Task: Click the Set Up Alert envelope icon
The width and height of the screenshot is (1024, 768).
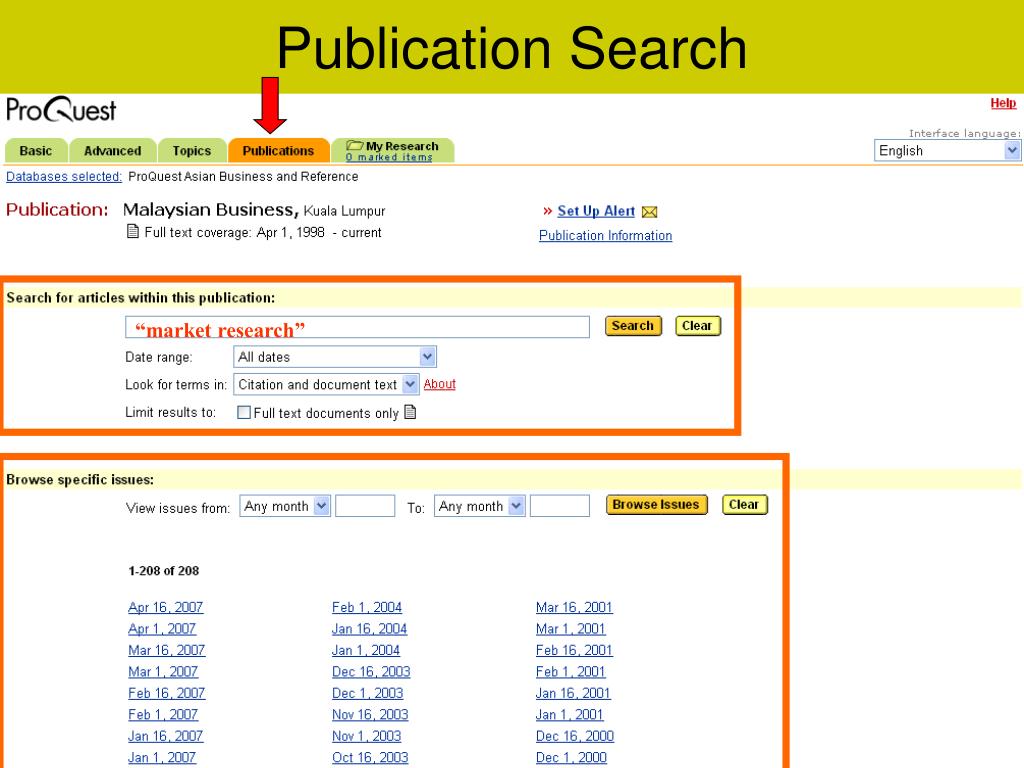Action: click(x=649, y=212)
